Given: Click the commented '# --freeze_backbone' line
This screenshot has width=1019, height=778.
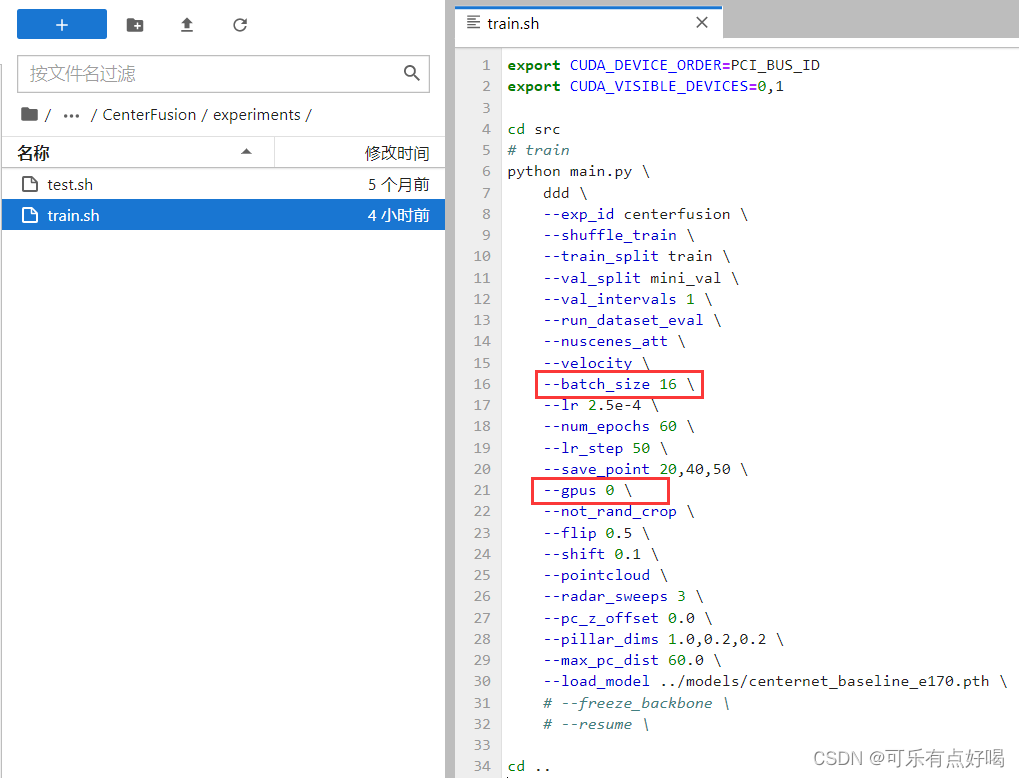Looking at the screenshot, I should coord(628,703).
